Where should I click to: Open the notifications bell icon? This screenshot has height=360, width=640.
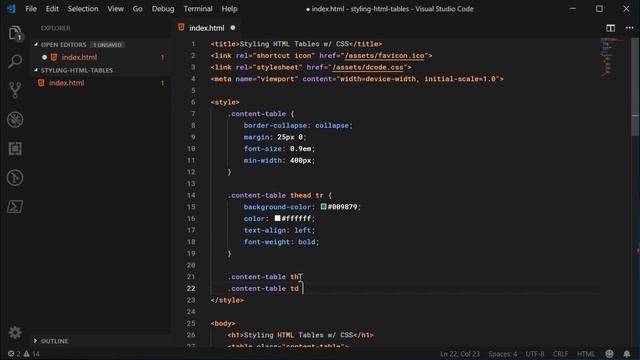coord(627,354)
